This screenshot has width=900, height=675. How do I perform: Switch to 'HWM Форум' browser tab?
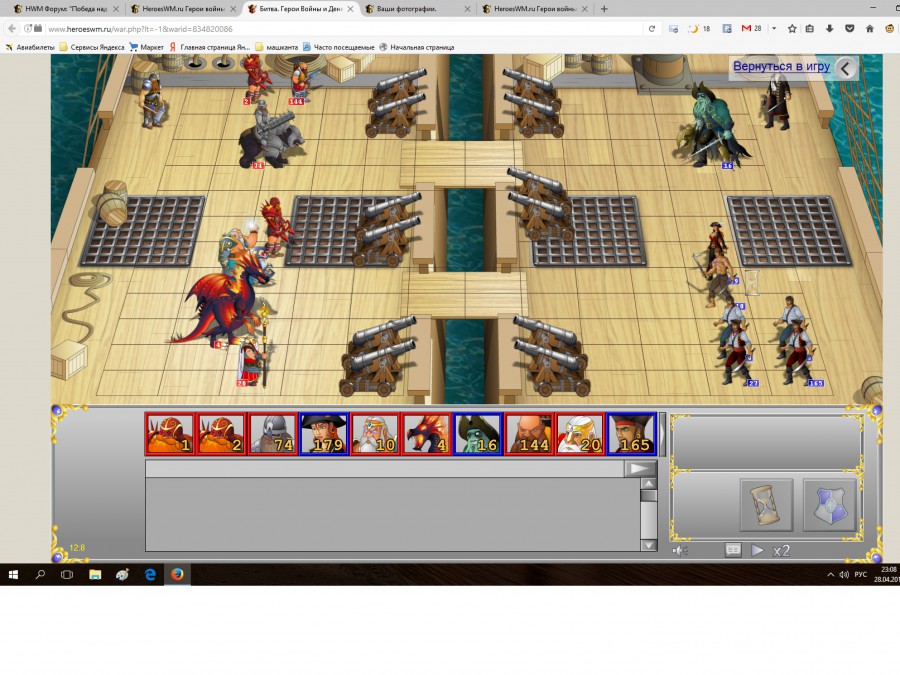pyautogui.click(x=65, y=9)
